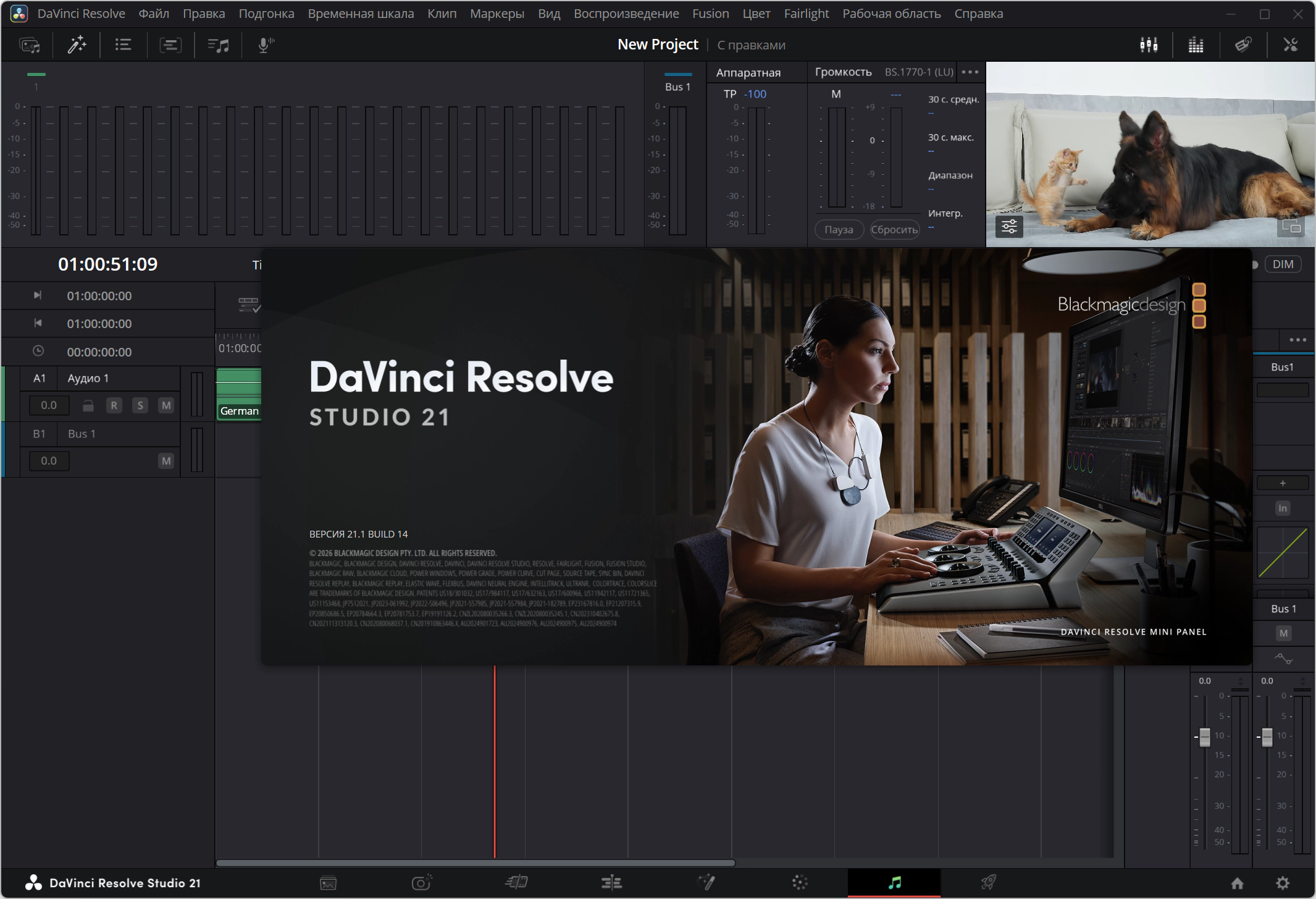Open the ADR microphone panel icon
The image size is (1316, 899).
tap(266, 44)
